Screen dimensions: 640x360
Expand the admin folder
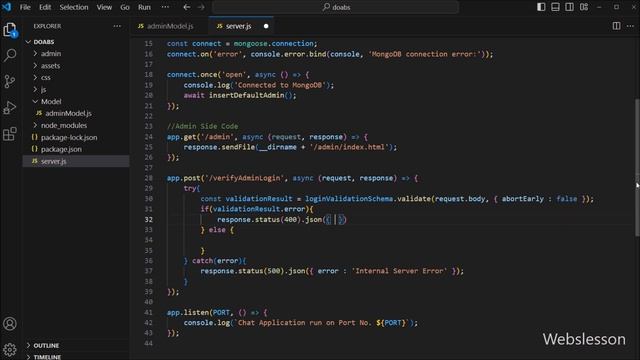pyautogui.click(x=76, y=53)
